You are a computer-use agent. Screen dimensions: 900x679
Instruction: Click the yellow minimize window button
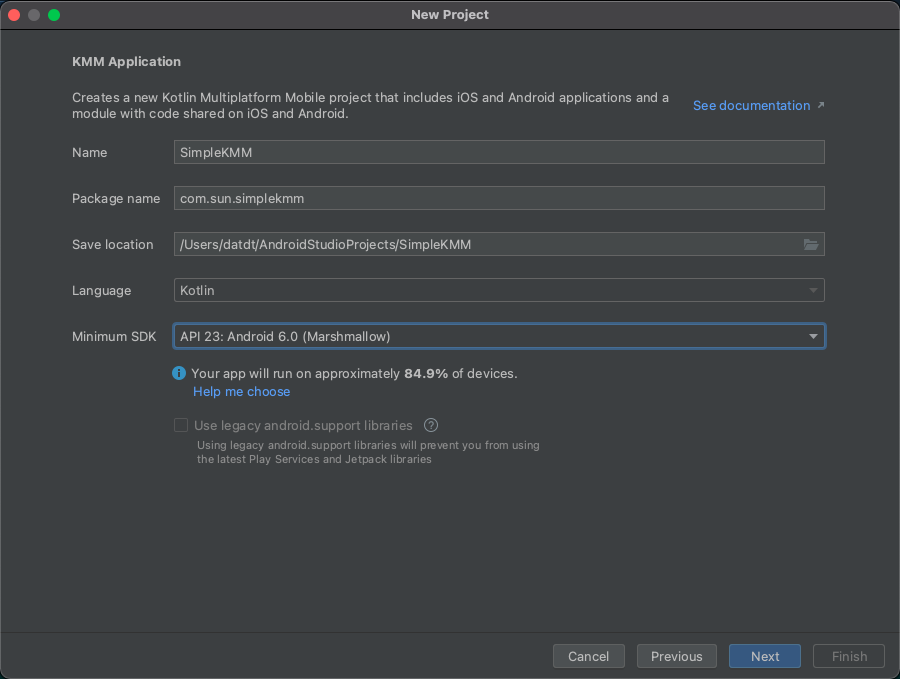pos(34,15)
